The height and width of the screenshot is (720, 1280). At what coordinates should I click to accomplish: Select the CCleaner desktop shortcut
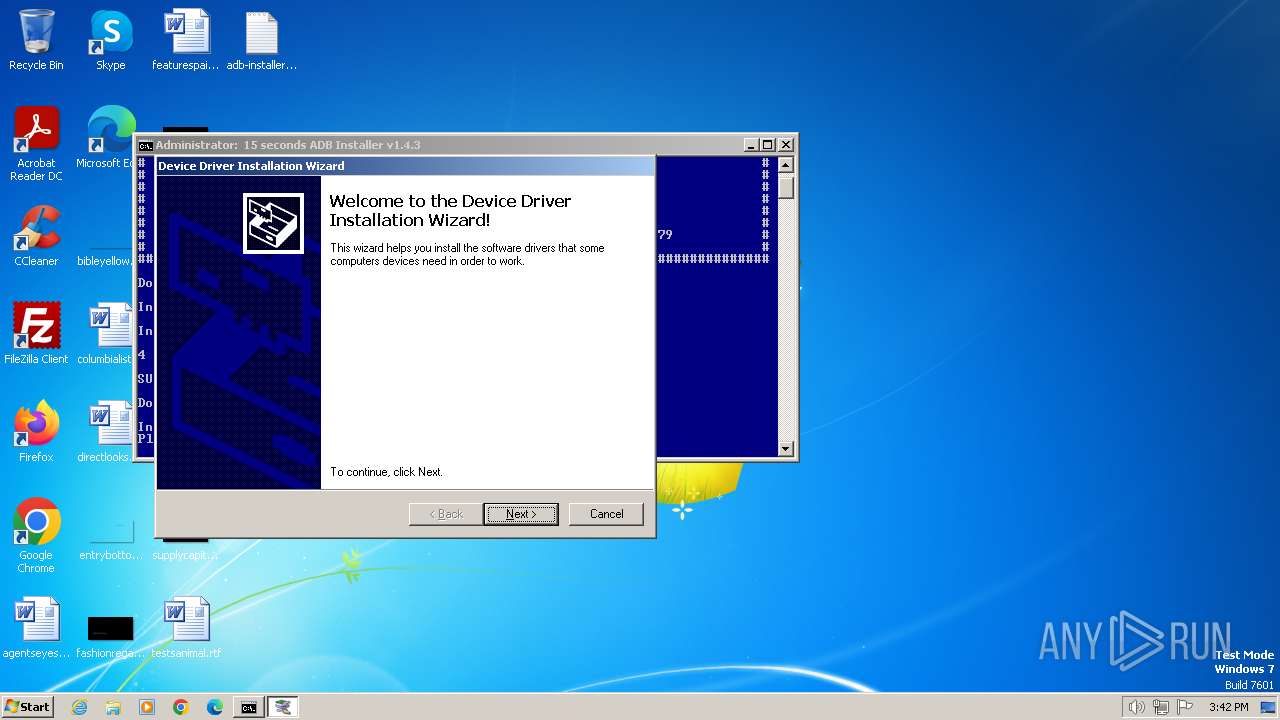pyautogui.click(x=36, y=236)
